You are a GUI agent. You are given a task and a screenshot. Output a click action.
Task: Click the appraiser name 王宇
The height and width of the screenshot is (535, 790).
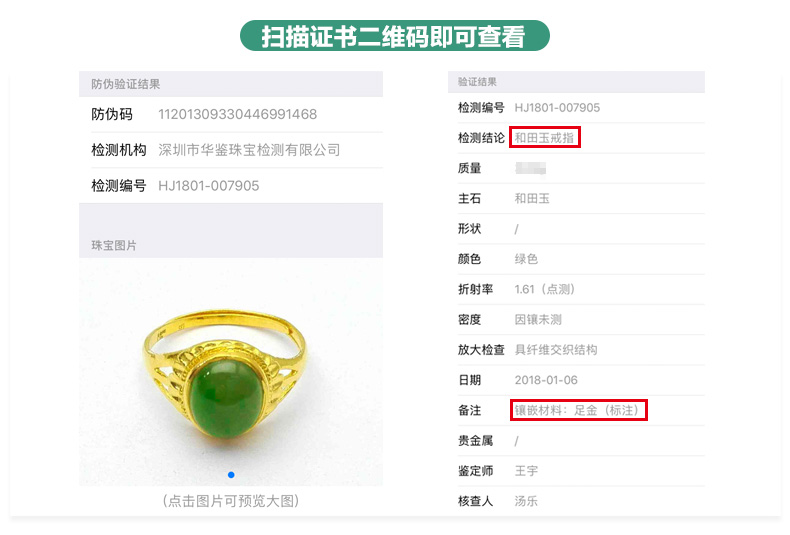point(526,471)
